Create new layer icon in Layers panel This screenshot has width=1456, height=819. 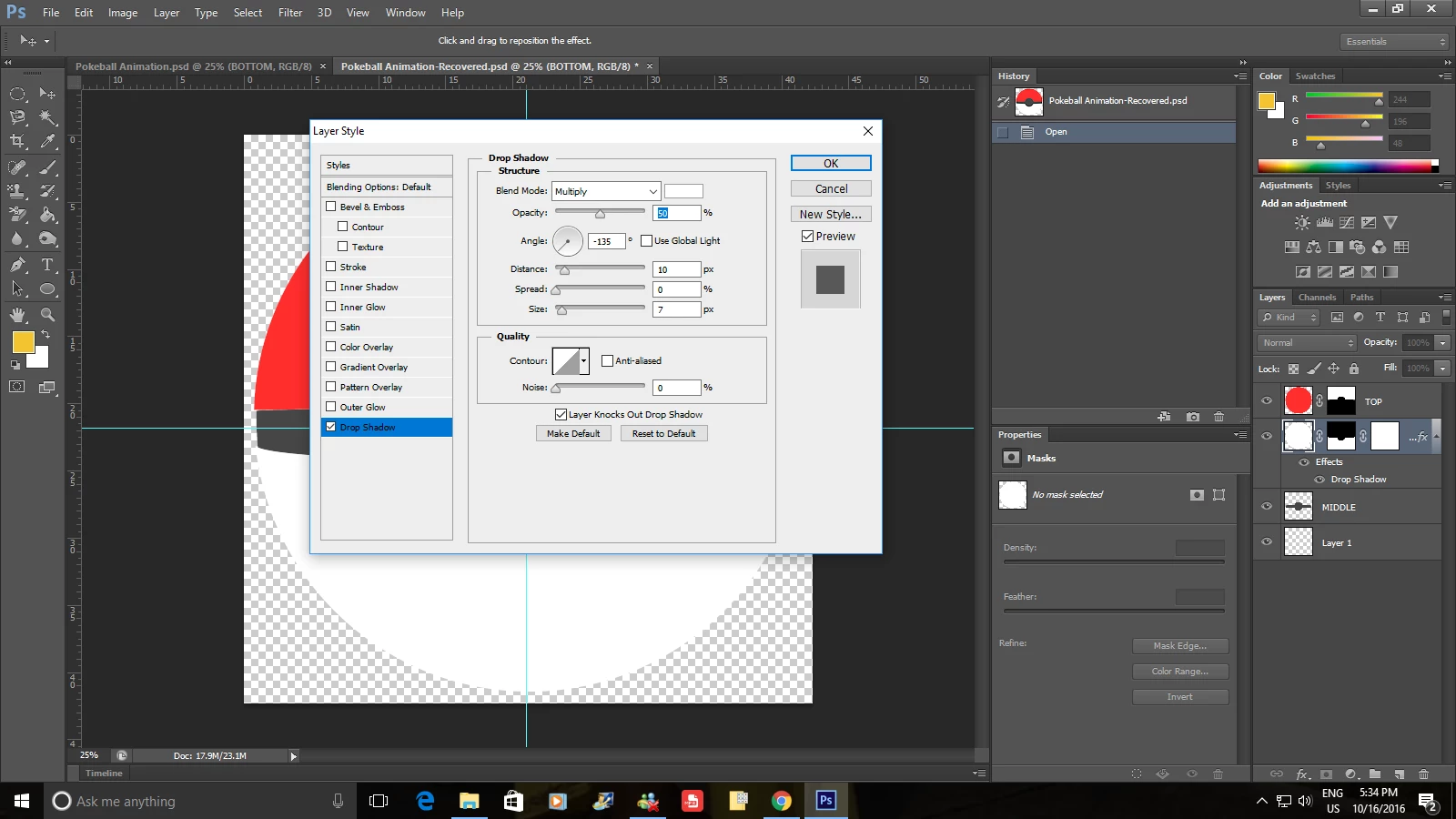click(1399, 774)
